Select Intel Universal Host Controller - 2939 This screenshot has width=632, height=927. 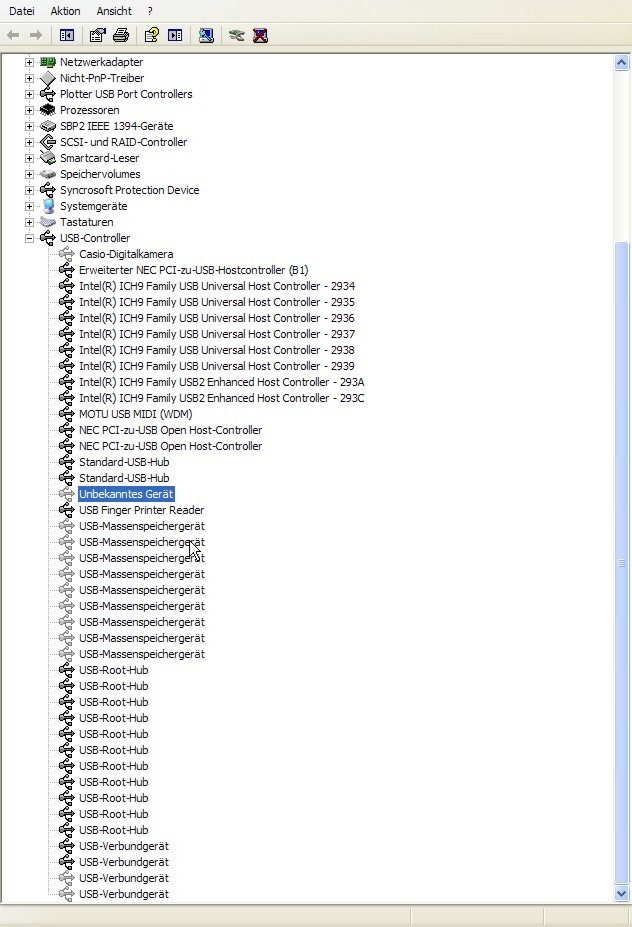(217, 366)
